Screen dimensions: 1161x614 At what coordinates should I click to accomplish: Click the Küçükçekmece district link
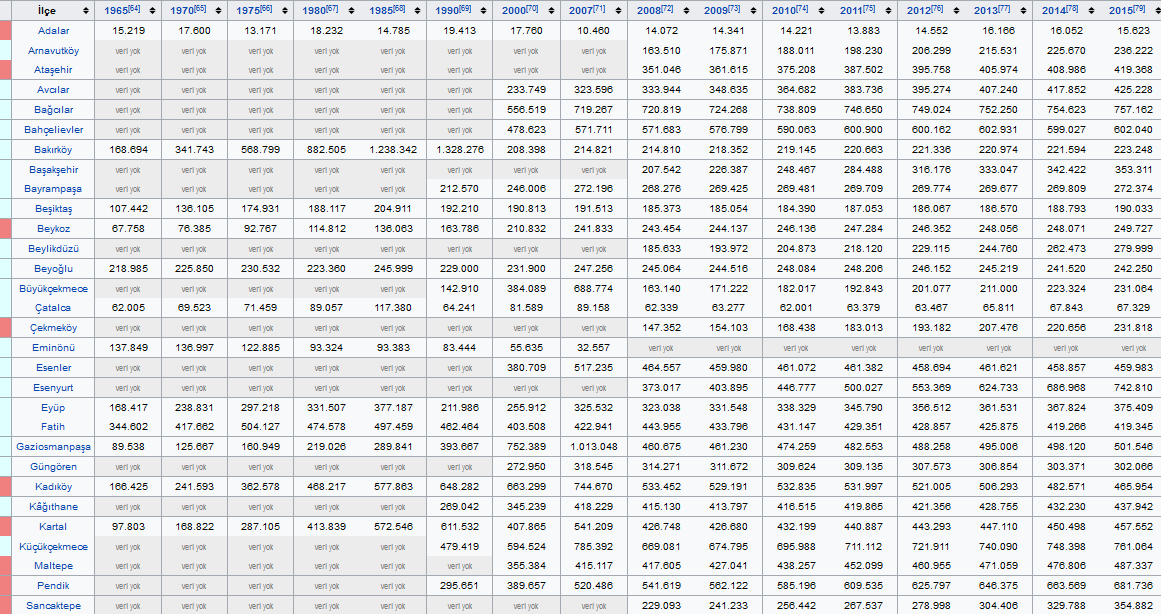[54, 546]
